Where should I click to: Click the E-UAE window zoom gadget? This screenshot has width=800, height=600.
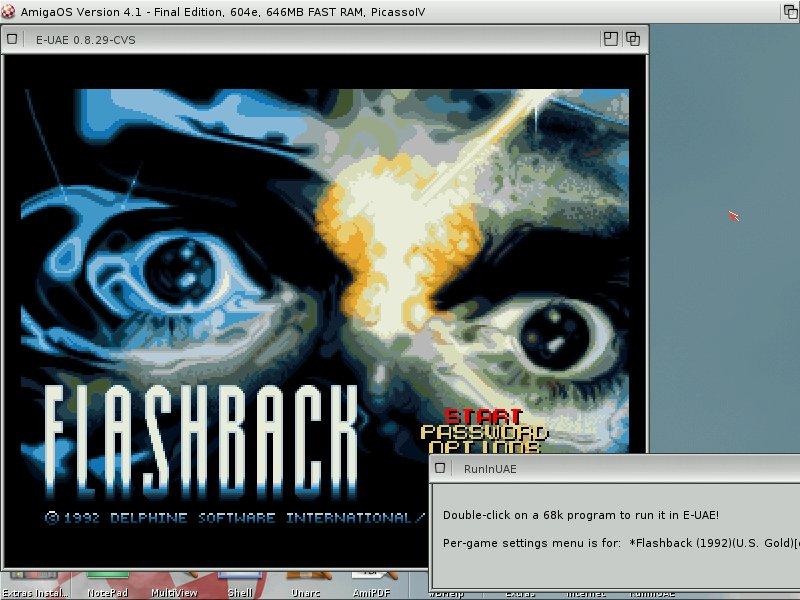coord(610,39)
